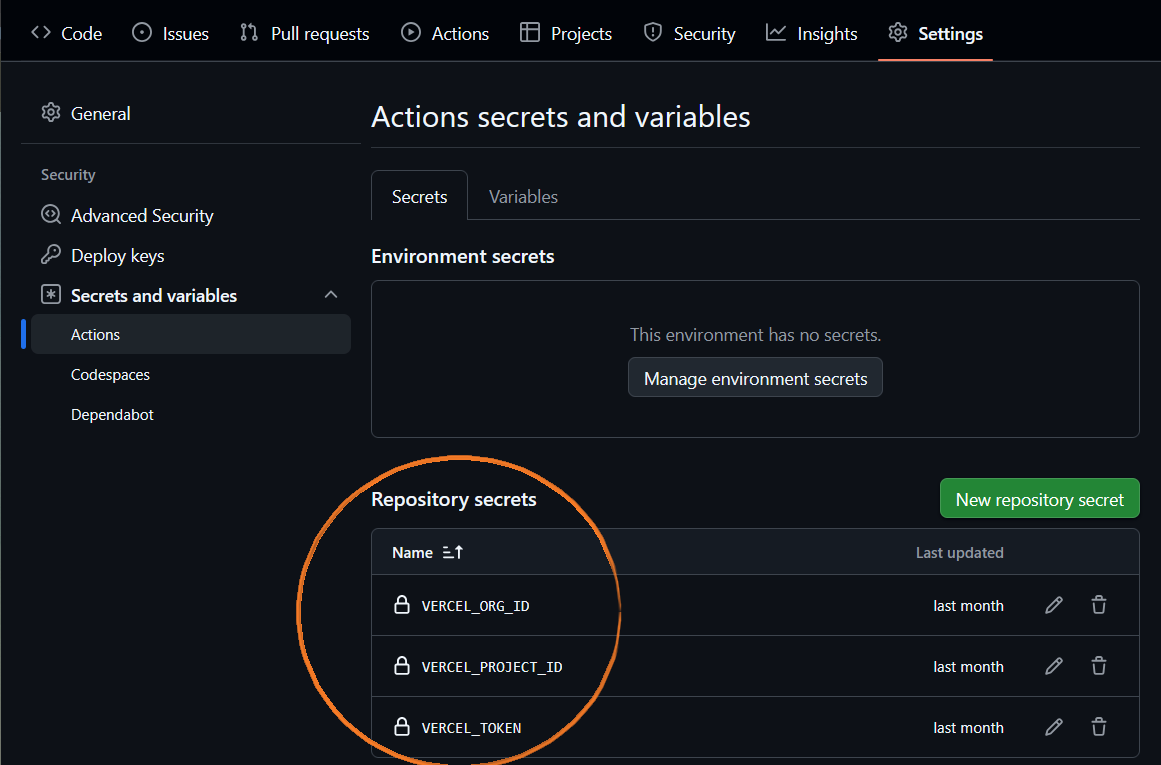The width and height of the screenshot is (1161, 765).
Task: Select Actions under Secrets and variables
Action: [191, 335]
